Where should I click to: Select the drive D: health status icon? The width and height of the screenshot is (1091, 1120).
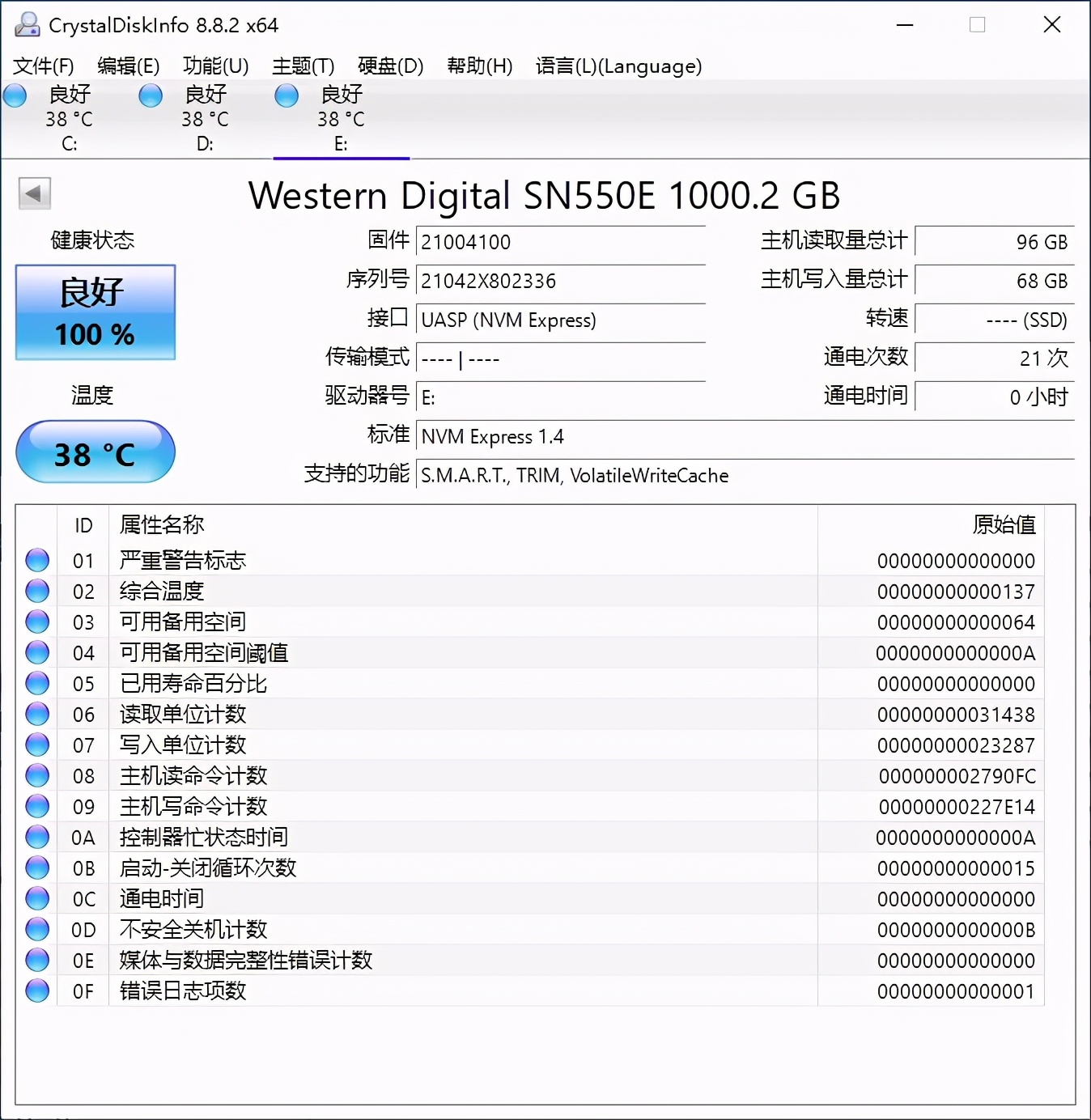coord(150,95)
